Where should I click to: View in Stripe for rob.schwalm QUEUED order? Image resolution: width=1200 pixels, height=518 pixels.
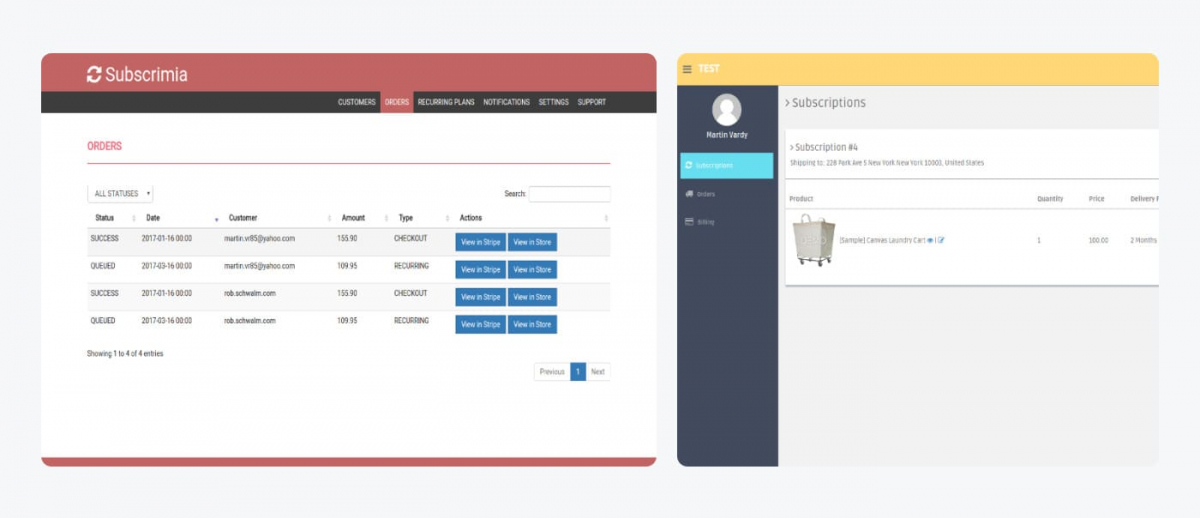click(x=480, y=324)
